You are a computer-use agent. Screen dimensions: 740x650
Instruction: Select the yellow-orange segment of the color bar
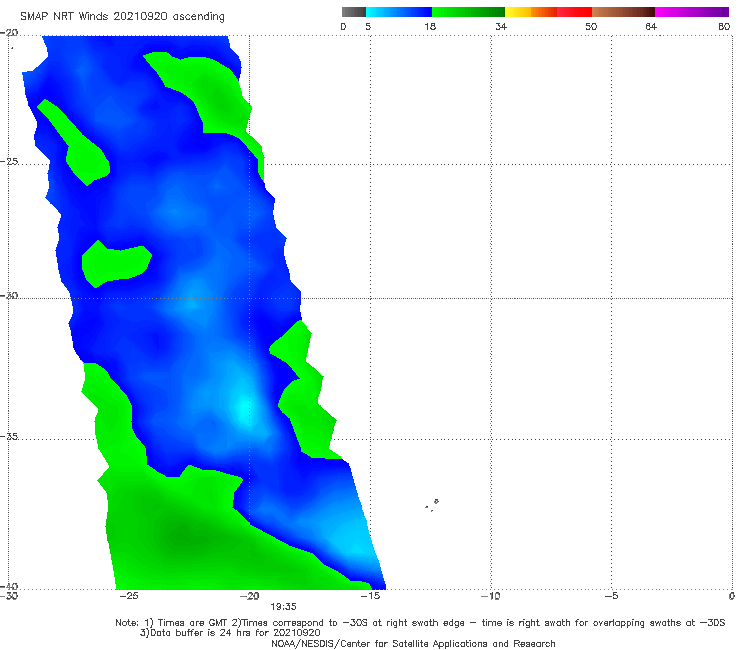pos(531,12)
